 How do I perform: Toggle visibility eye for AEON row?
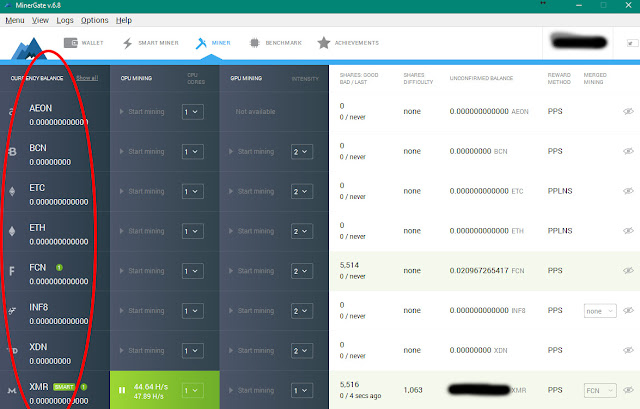[628, 111]
